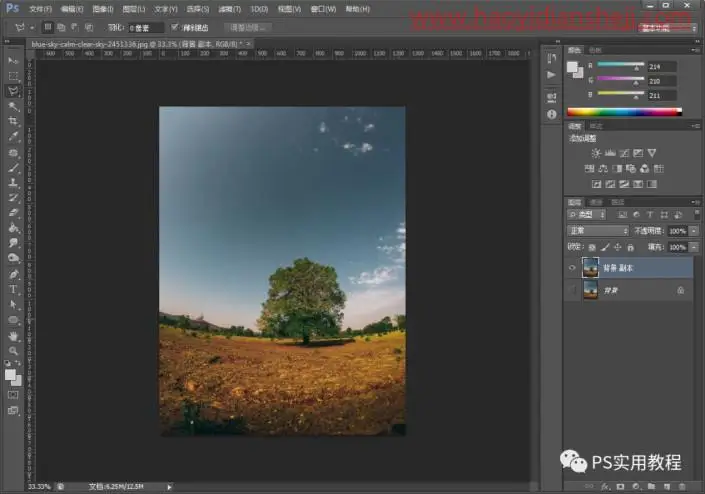Open the blend mode 正常 dropdown

(x=598, y=231)
